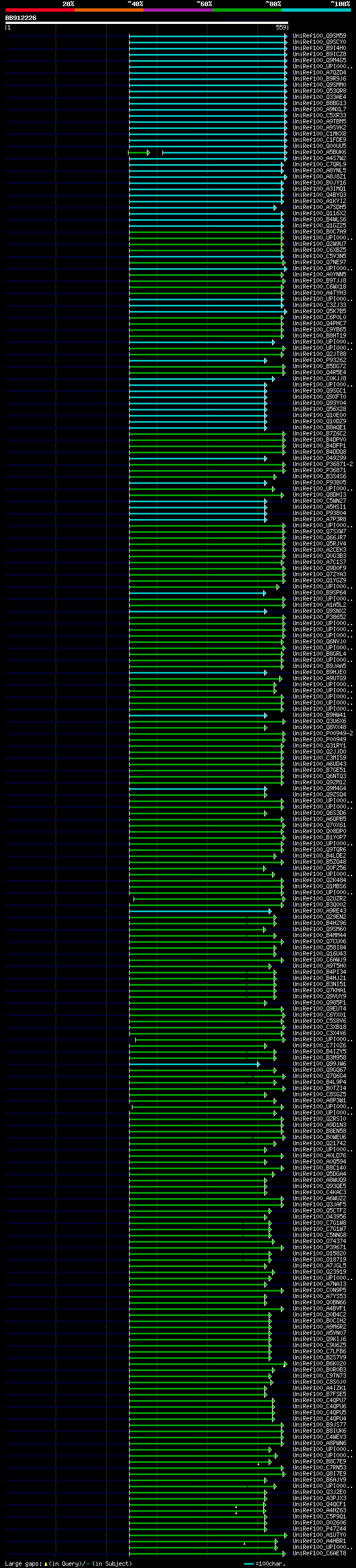The image size is (356, 1568).
Task: Click UniRef100_B4DPV0 label
Action: pyautogui.click(x=319, y=440)
